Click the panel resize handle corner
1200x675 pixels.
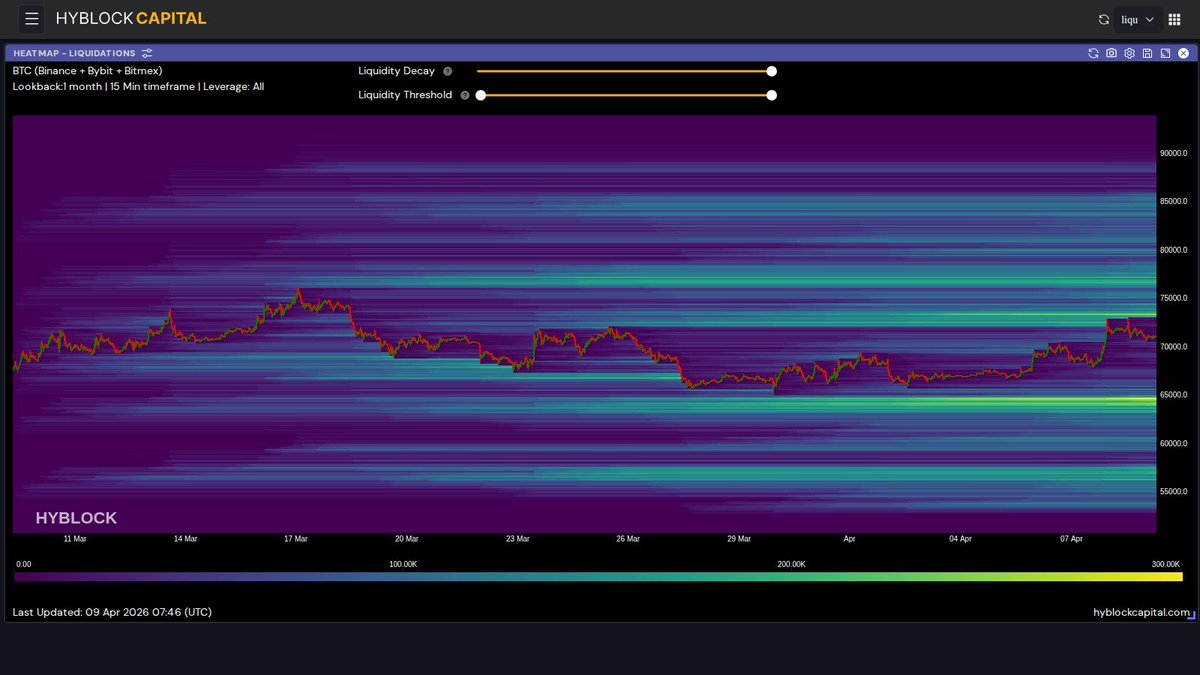point(1190,617)
